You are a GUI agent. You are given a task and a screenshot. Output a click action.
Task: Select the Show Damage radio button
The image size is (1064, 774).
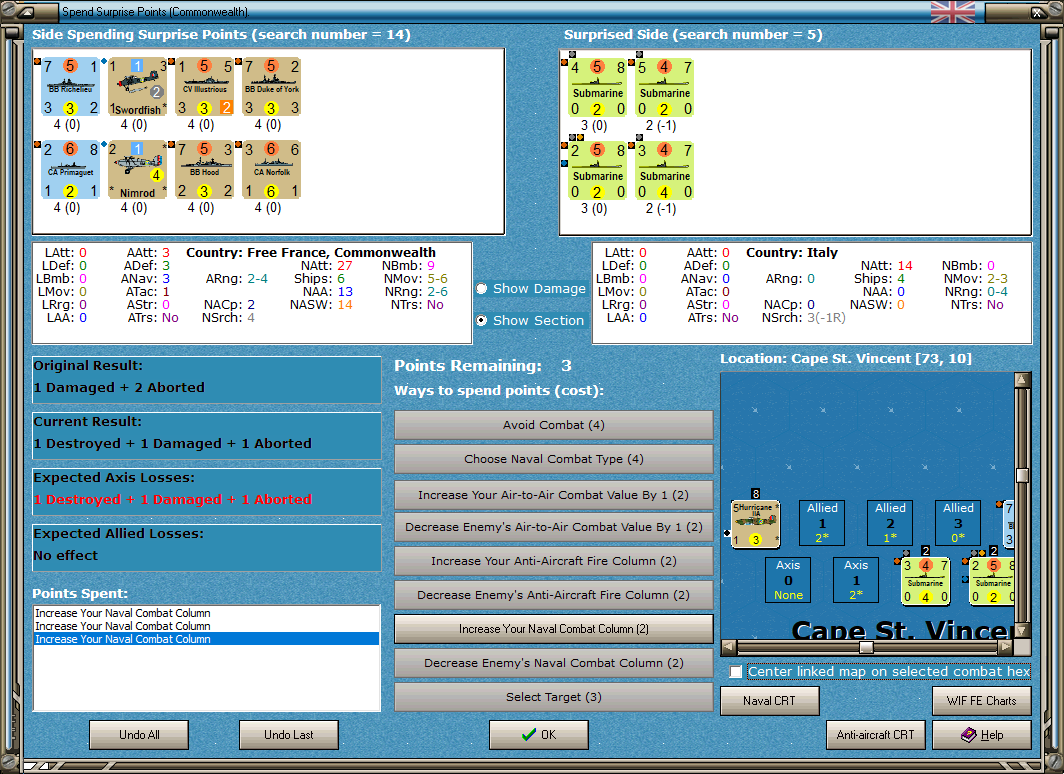482,288
